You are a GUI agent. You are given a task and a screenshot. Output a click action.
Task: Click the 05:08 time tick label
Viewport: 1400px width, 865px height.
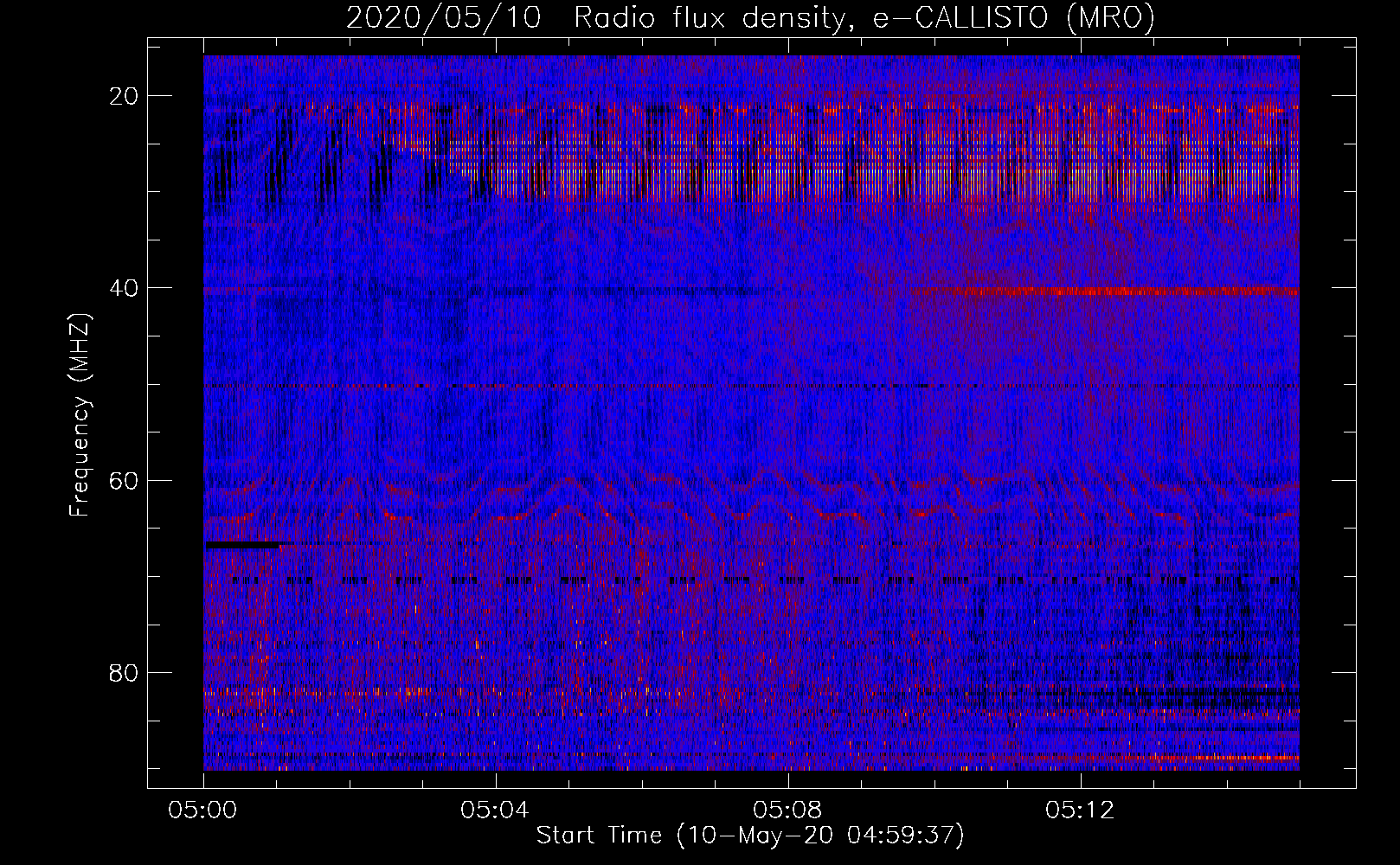point(787,811)
